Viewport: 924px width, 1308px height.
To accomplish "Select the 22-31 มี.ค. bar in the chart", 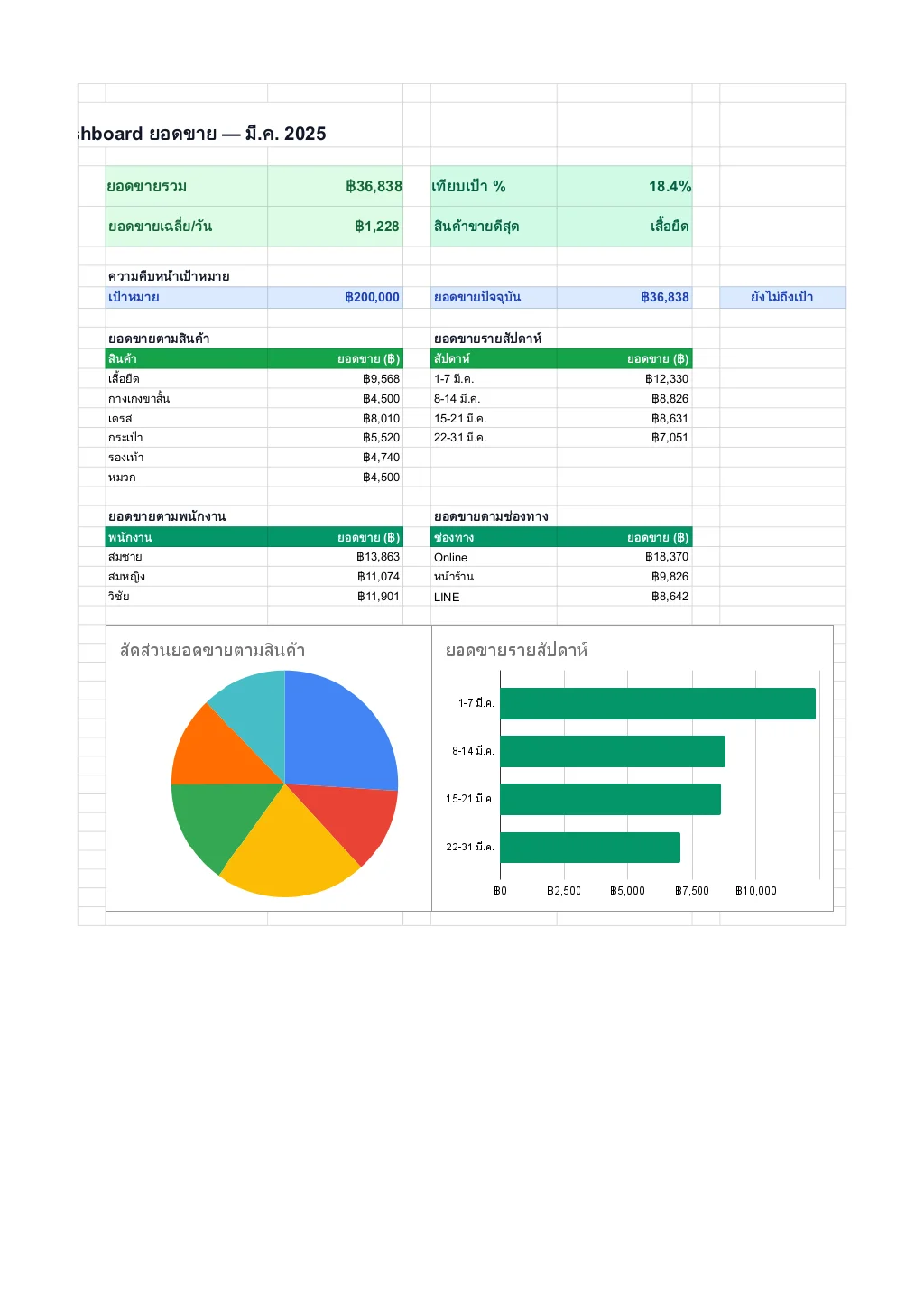I will (591, 846).
